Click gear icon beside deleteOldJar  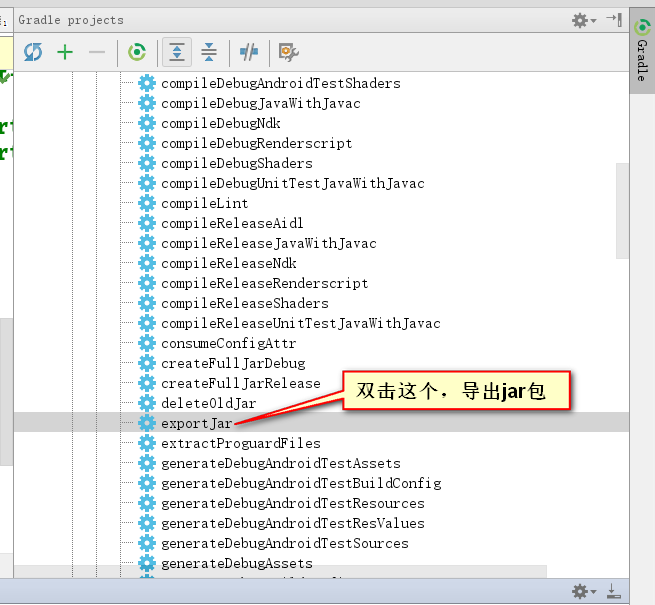point(147,403)
